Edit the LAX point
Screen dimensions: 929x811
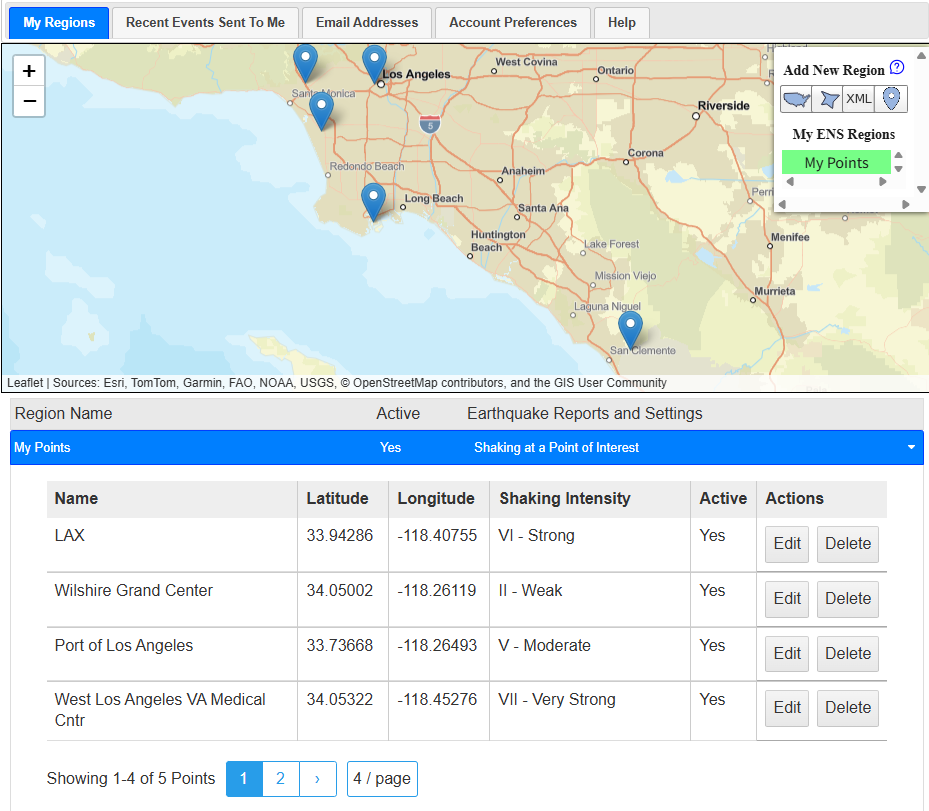tap(787, 544)
